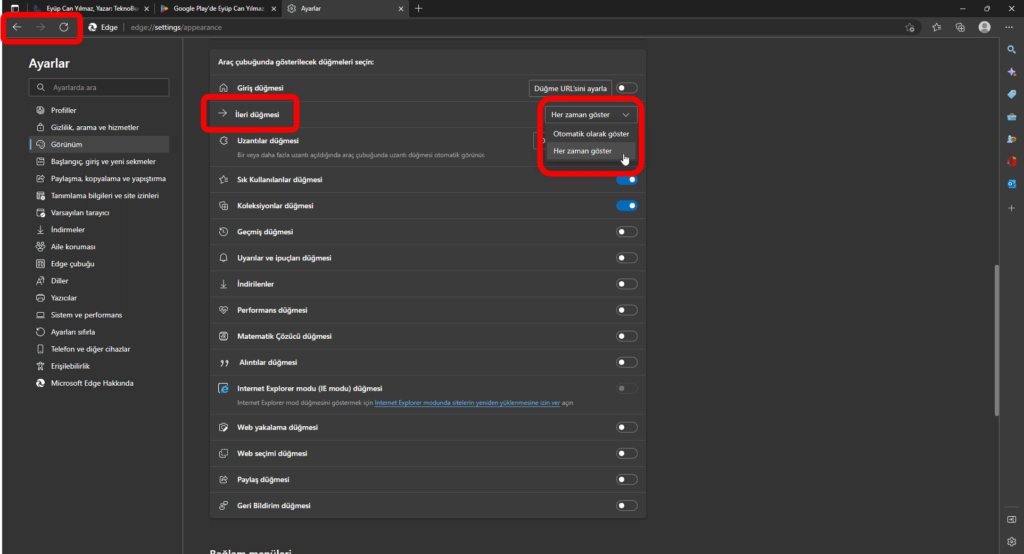Screen dimensions: 1024x554
Task: Open the Collections toolbar icon
Action: point(960,27)
